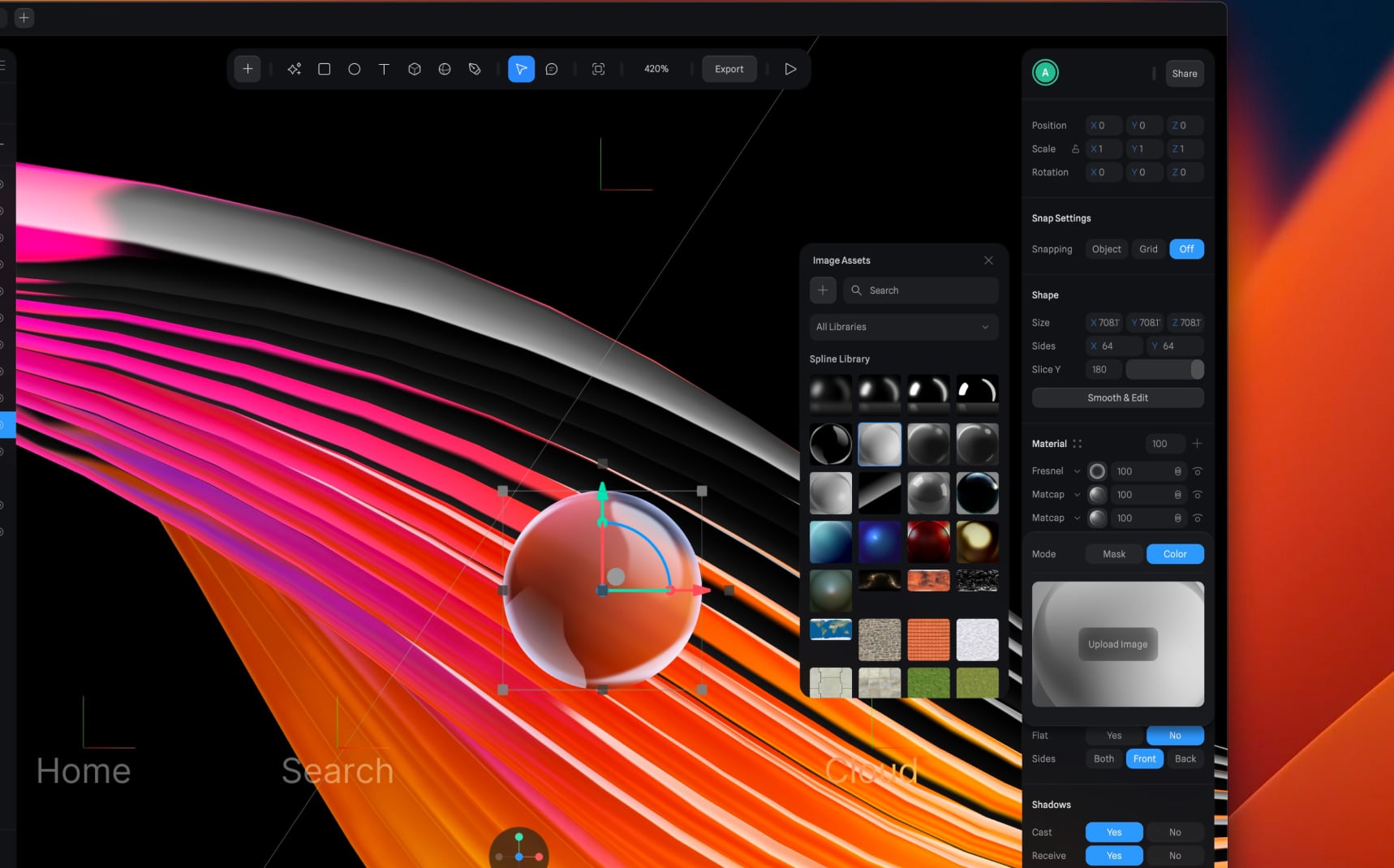Click the frame capture toolbar icon
This screenshot has height=868, width=1394.
pos(598,69)
